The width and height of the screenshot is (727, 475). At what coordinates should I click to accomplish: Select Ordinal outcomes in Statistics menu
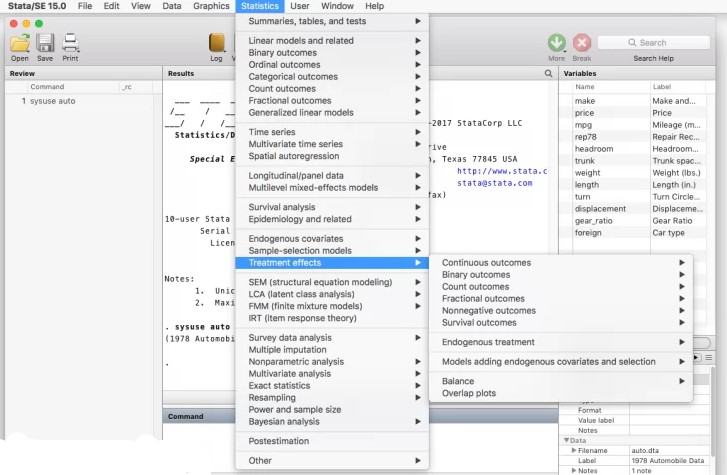pyautogui.click(x=332, y=64)
